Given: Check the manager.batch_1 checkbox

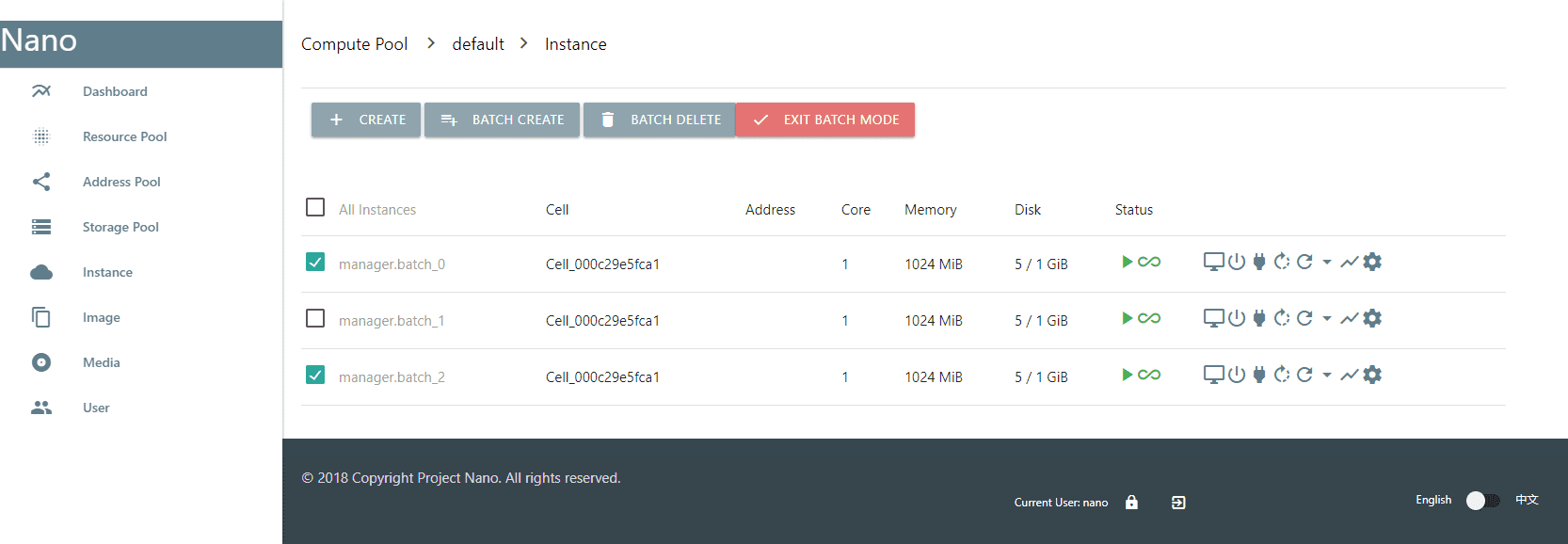Looking at the screenshot, I should pos(315,319).
